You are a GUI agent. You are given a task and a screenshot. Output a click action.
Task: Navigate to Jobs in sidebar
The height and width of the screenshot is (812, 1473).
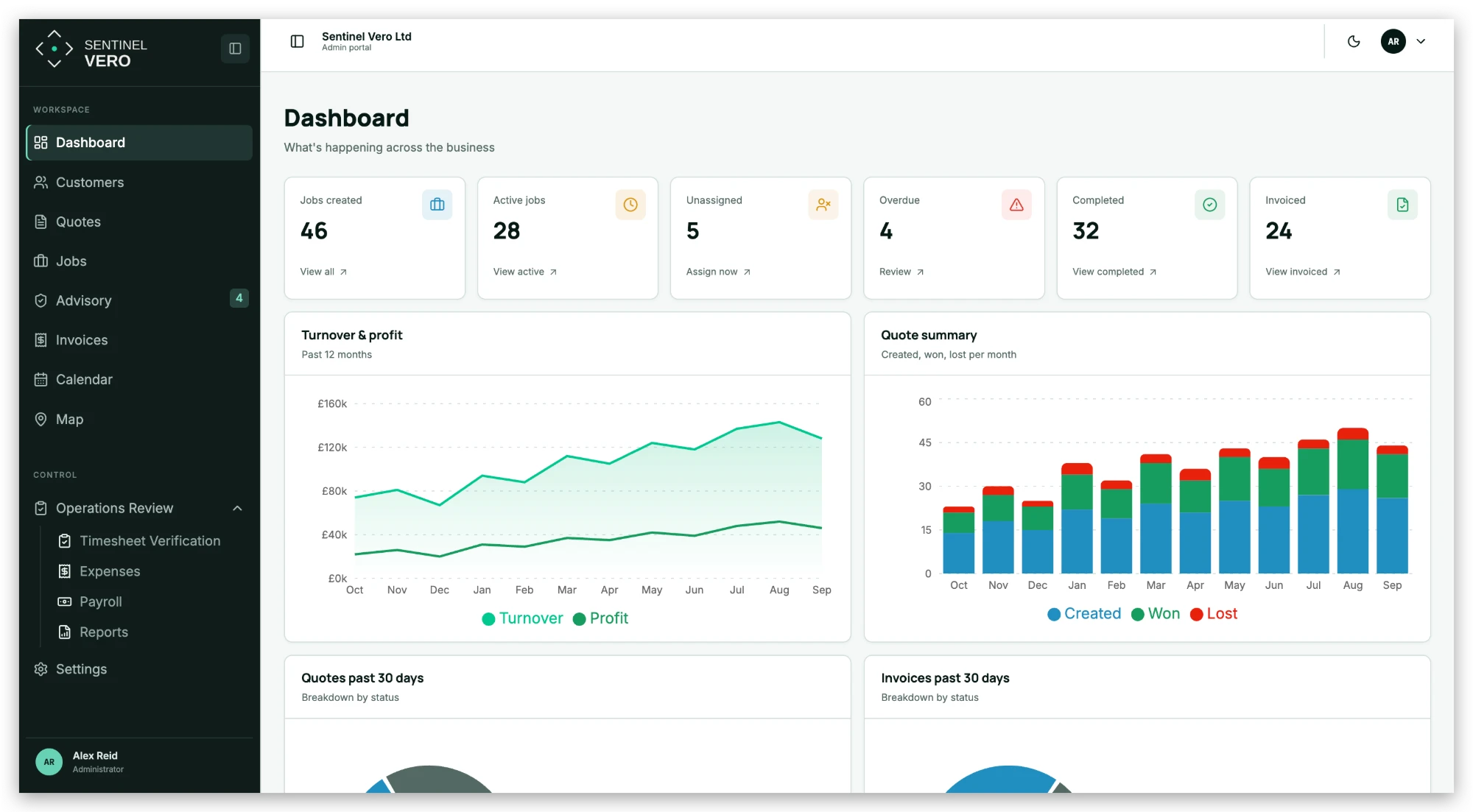(x=139, y=261)
